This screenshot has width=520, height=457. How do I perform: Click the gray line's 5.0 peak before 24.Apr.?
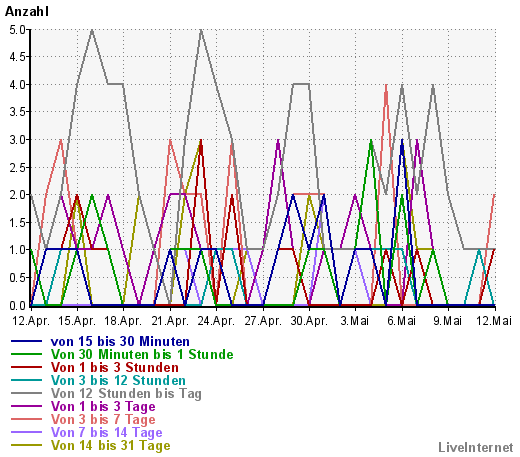coord(201,30)
